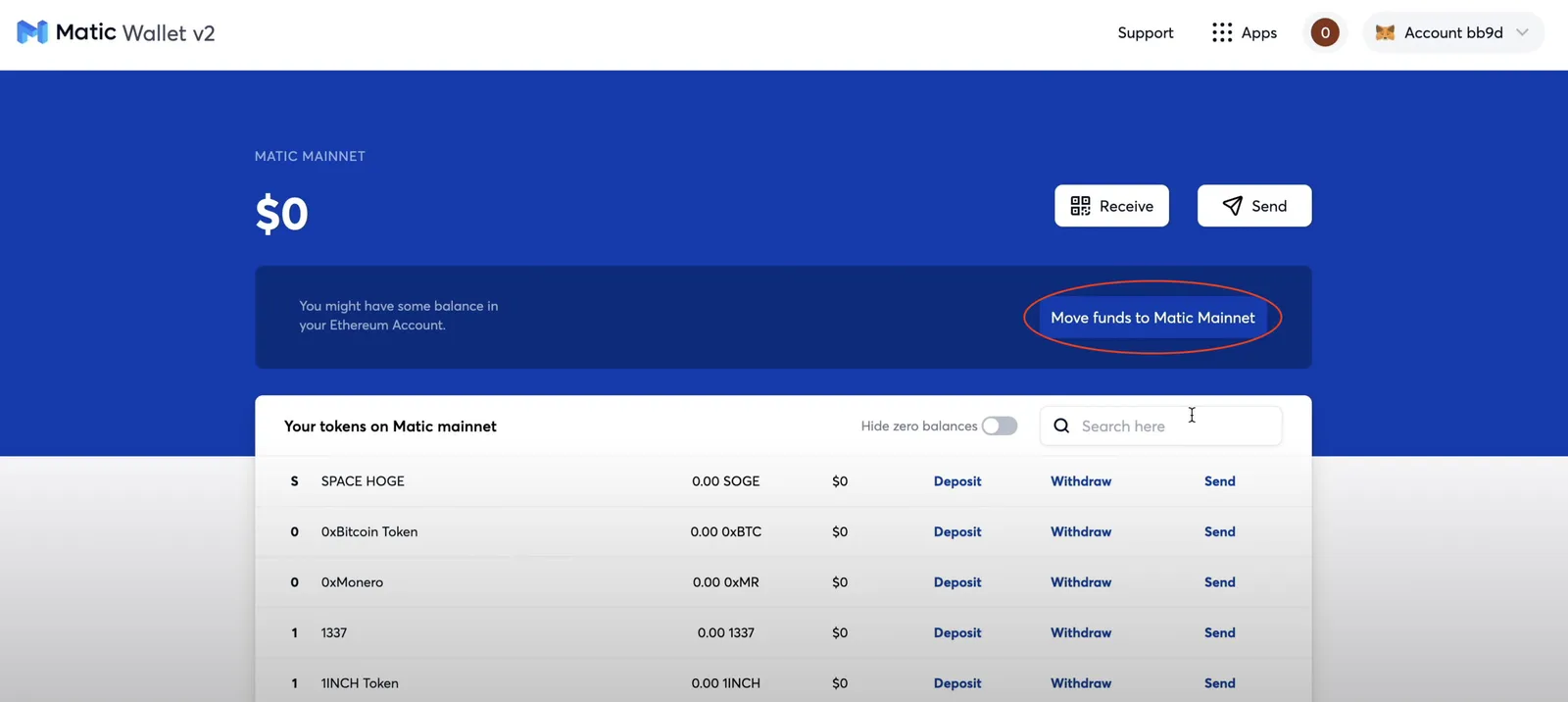The image size is (1568, 702).
Task: Click the Move funds to Matic Mainnet button
Action: [1152, 318]
